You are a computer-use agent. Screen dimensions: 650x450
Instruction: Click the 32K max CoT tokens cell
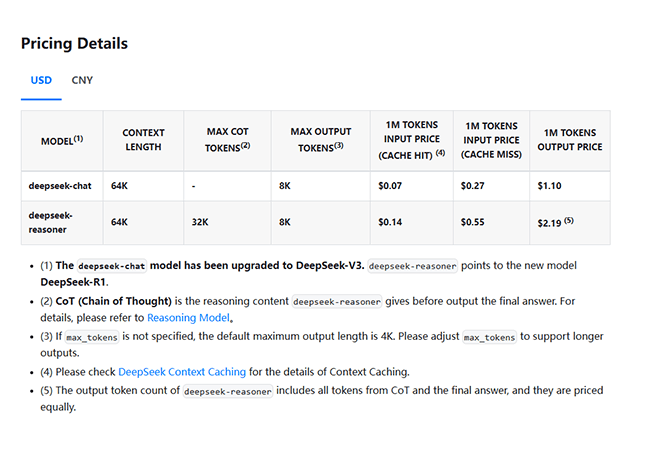(x=199, y=222)
